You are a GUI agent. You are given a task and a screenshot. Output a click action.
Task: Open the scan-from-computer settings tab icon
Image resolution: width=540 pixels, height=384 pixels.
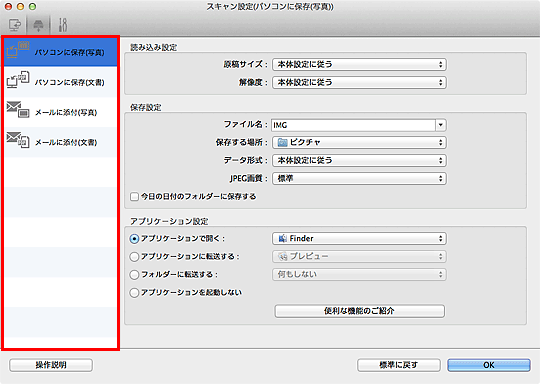tap(15, 25)
